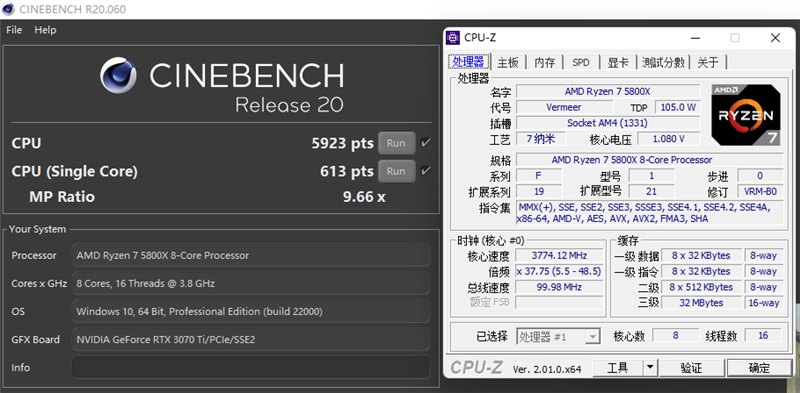Switch to the 測試分數 tab in CPU-Z

(663, 62)
